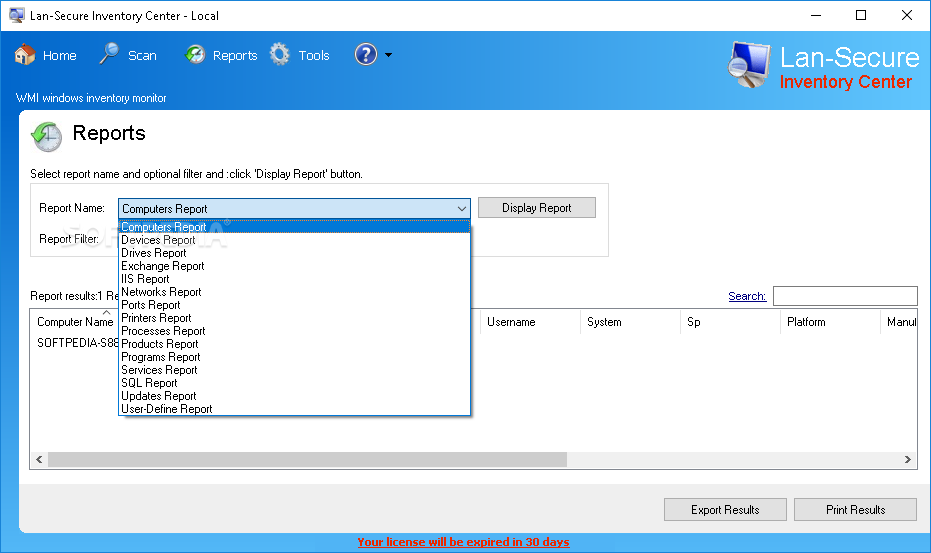Image resolution: width=931 pixels, height=553 pixels.
Task: Click the Tools gear icon
Action: (x=280, y=54)
